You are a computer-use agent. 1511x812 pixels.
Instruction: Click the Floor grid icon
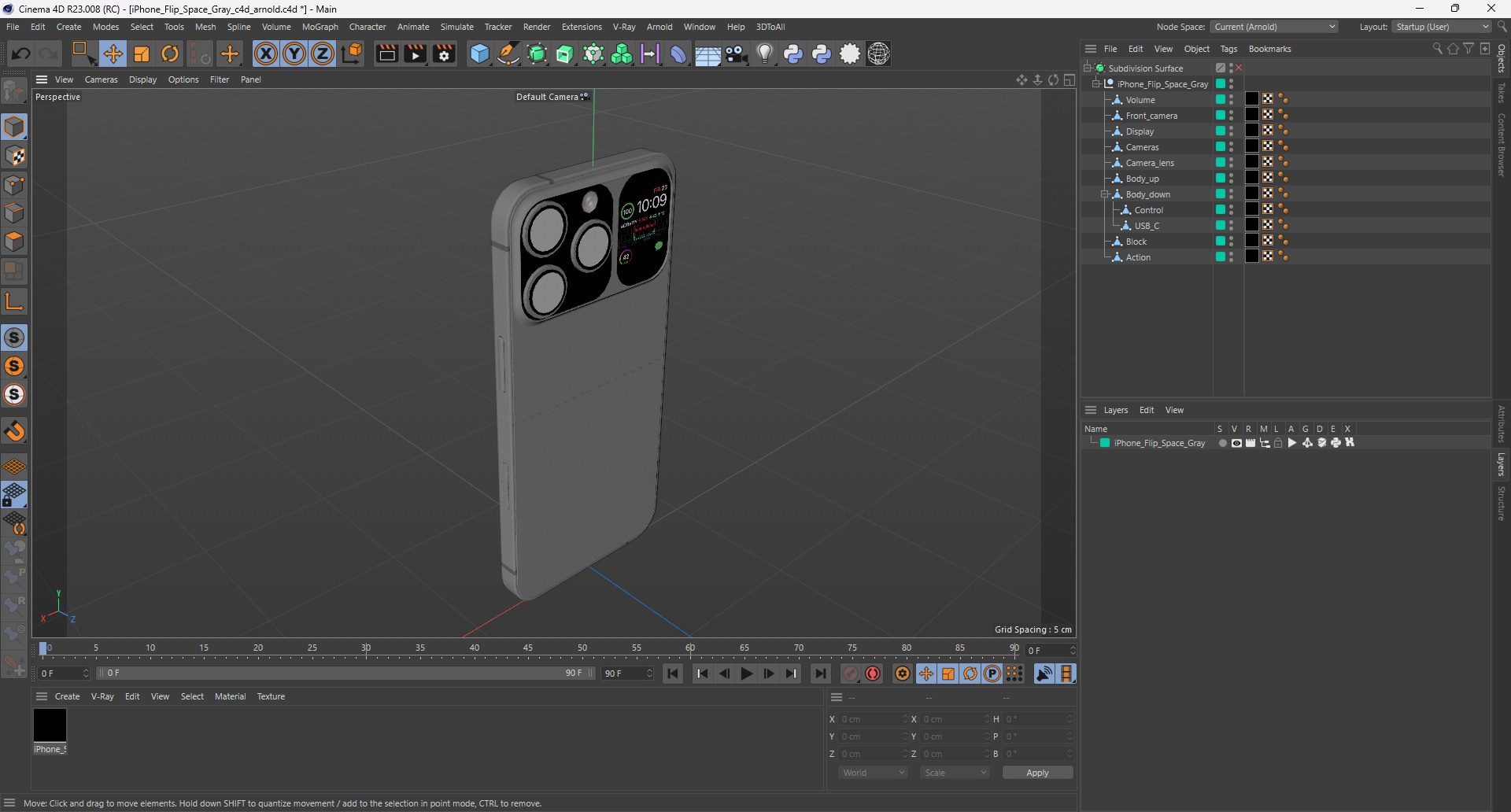707,54
